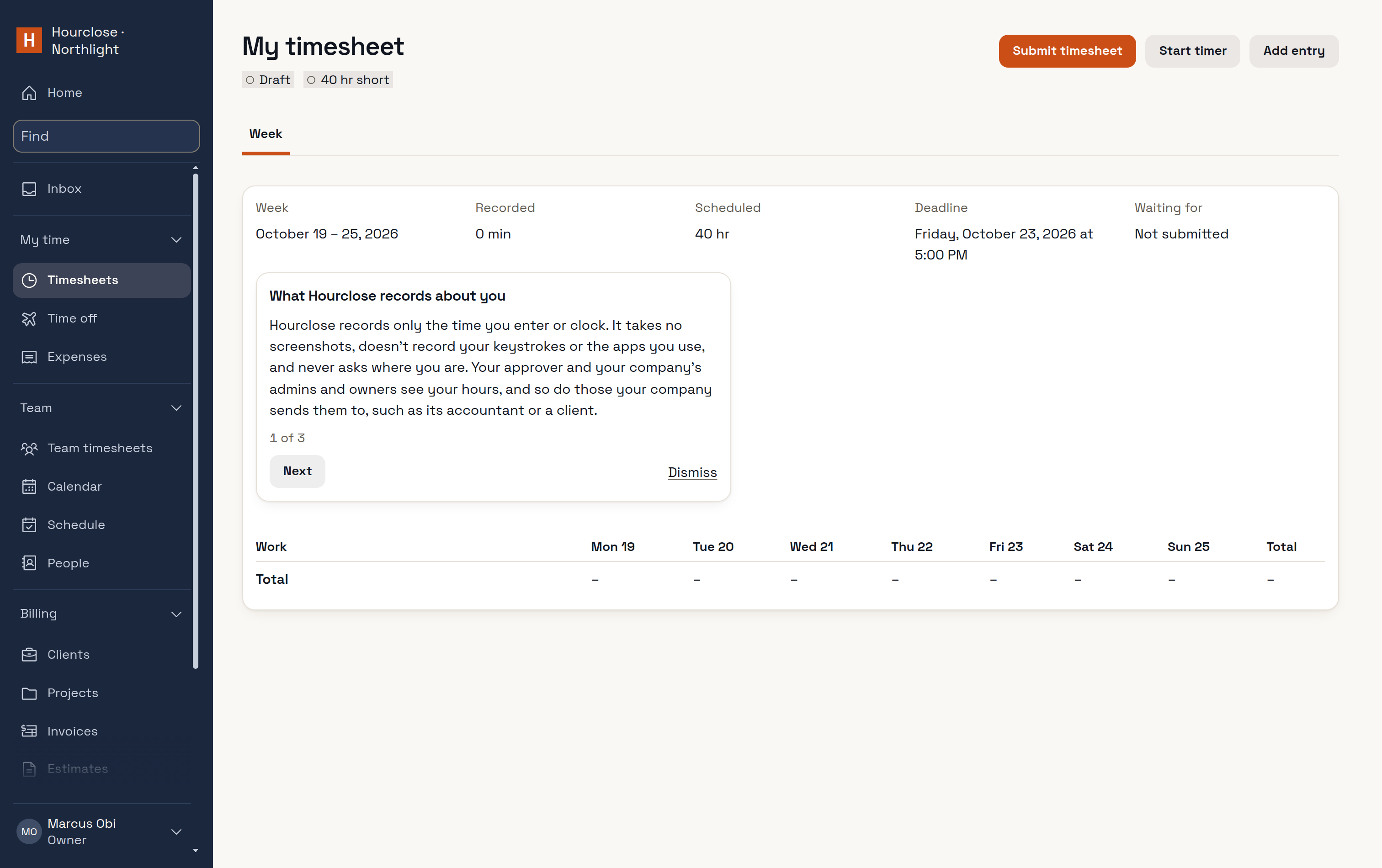This screenshot has width=1382, height=868.
Task: Click the Draft status badge
Action: pos(268,80)
